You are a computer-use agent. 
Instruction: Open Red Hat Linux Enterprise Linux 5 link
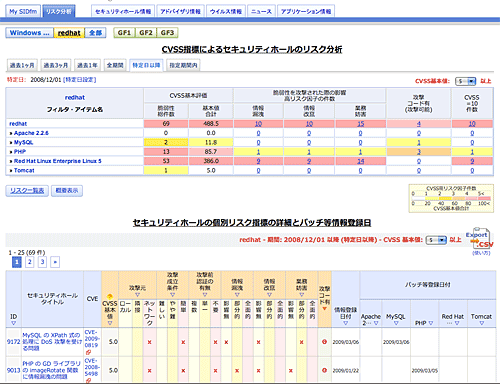[58, 161]
